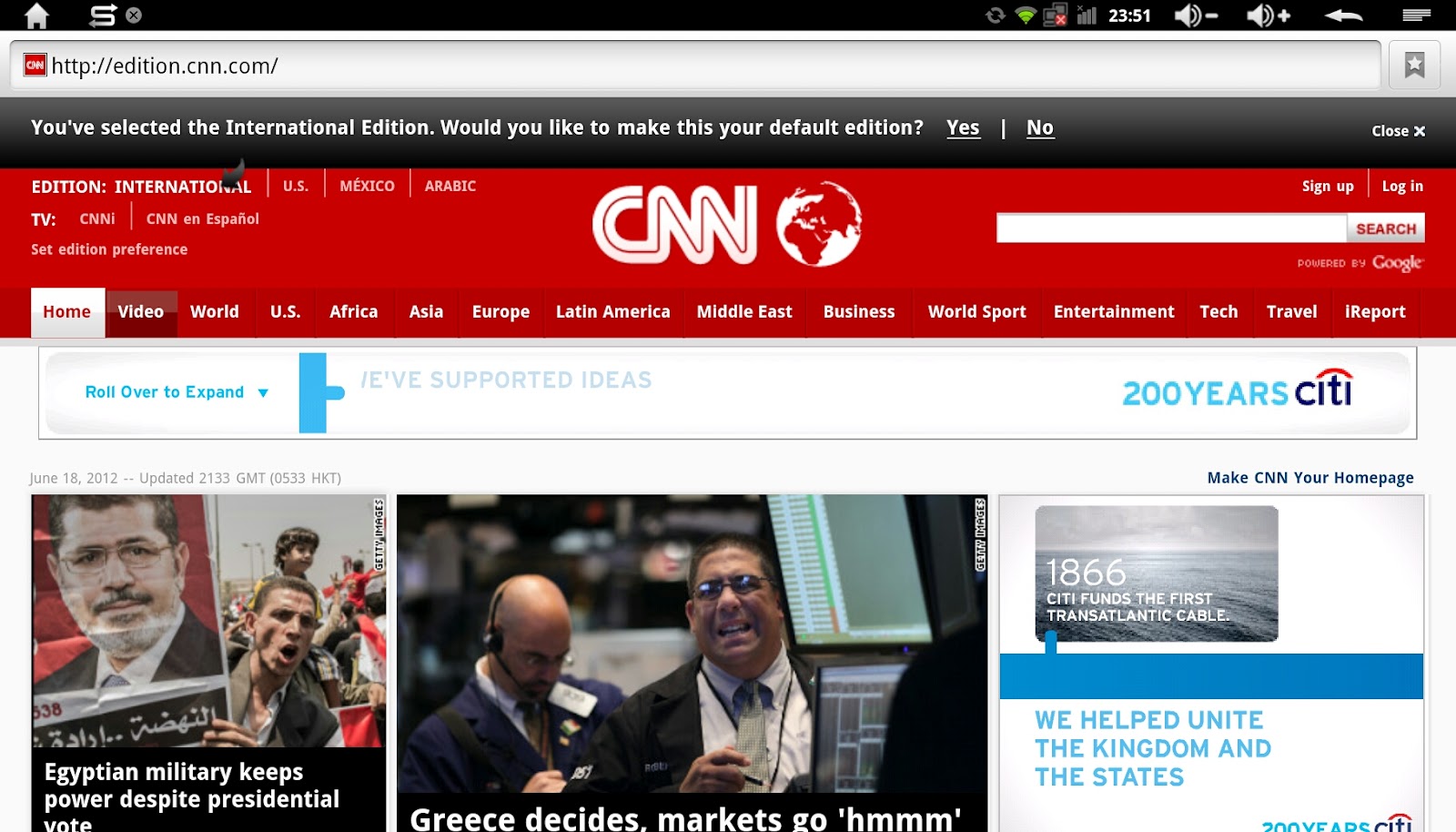
Task: Open the Latin America section tab
Action: 613,312
